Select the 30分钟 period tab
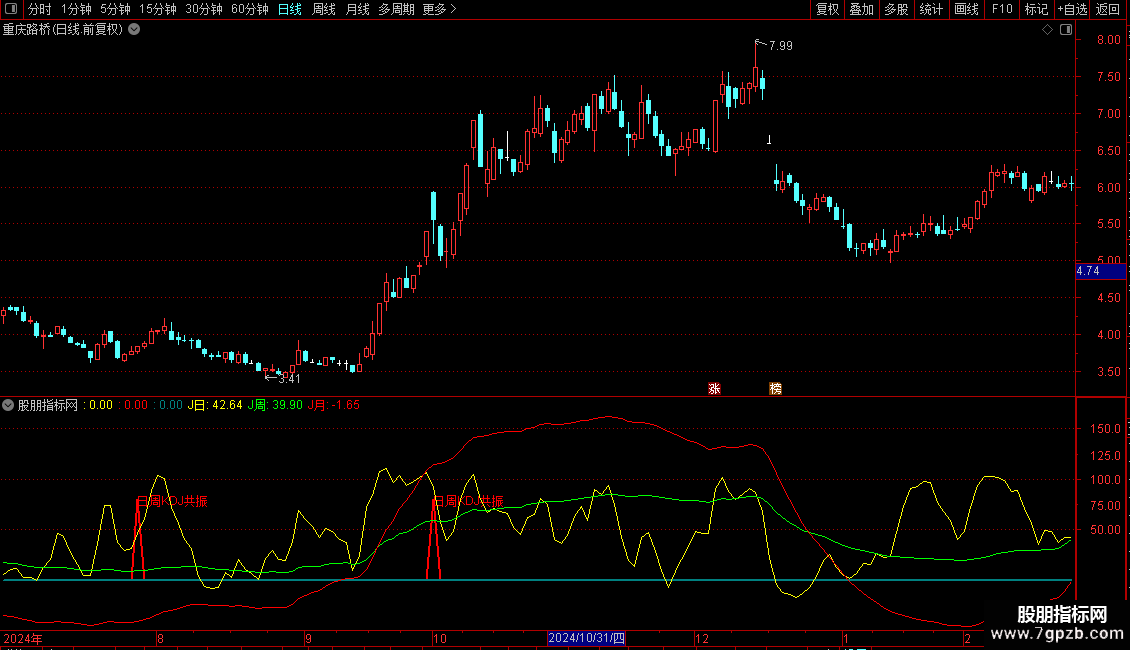 (204, 9)
